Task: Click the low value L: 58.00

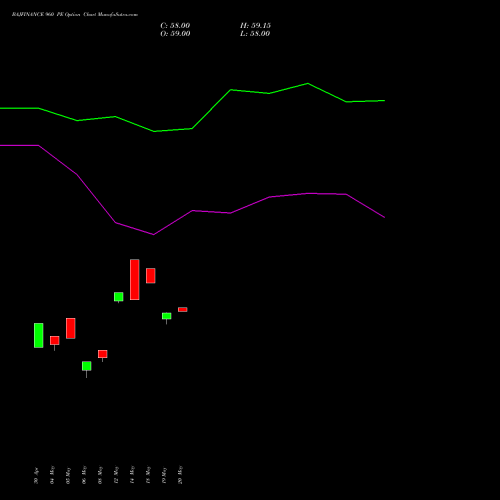Action: coord(255,34)
